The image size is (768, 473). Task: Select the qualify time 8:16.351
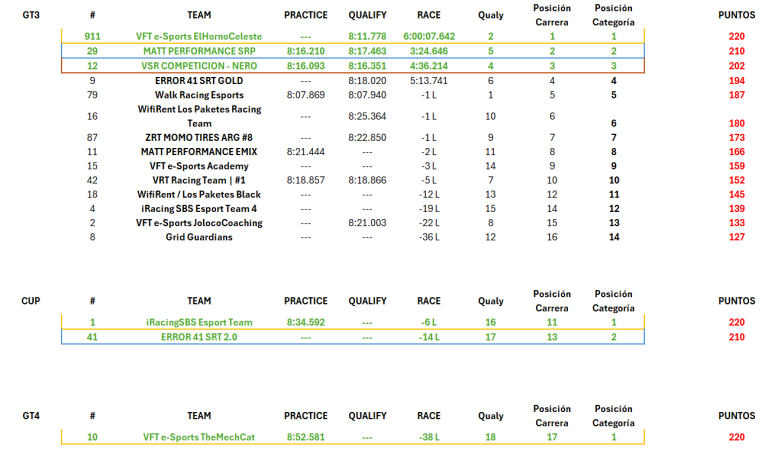click(x=367, y=66)
